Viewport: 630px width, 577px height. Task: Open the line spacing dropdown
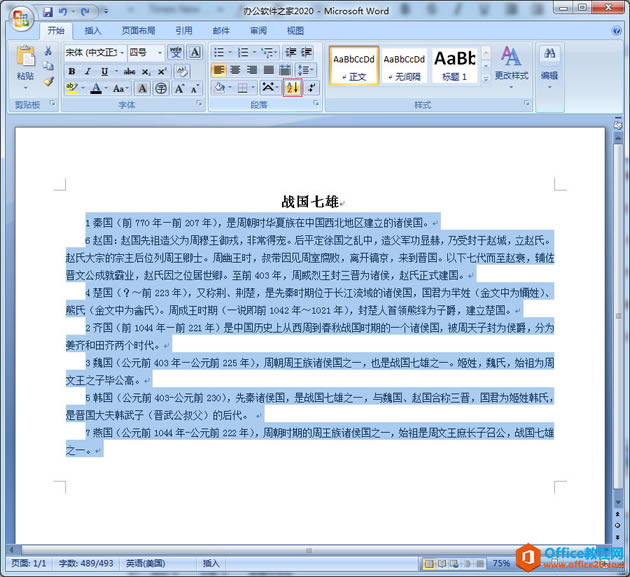(307, 70)
